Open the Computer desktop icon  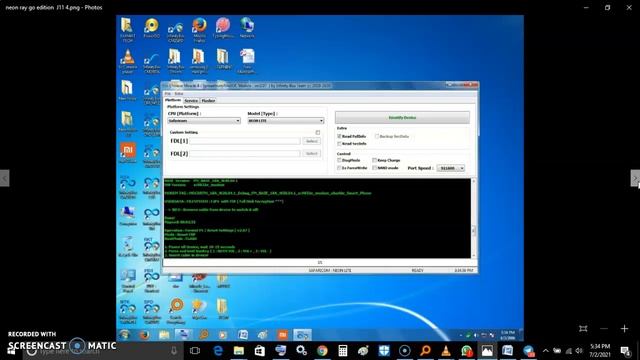[x=128, y=216]
